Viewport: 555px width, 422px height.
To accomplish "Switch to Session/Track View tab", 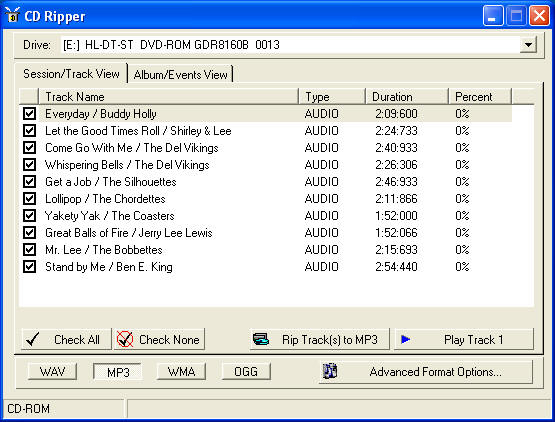I will coord(71,74).
